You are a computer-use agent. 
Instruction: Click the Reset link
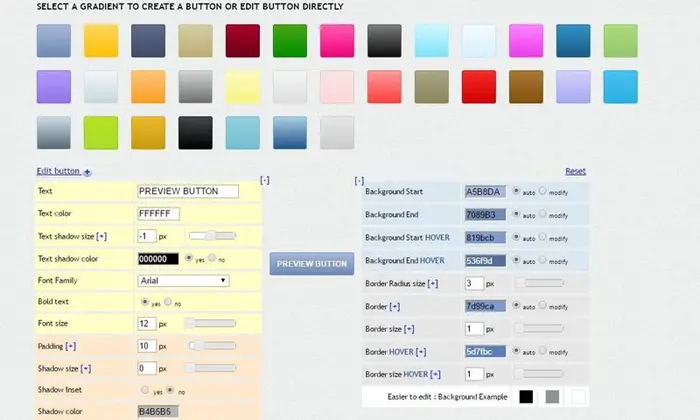click(x=575, y=171)
